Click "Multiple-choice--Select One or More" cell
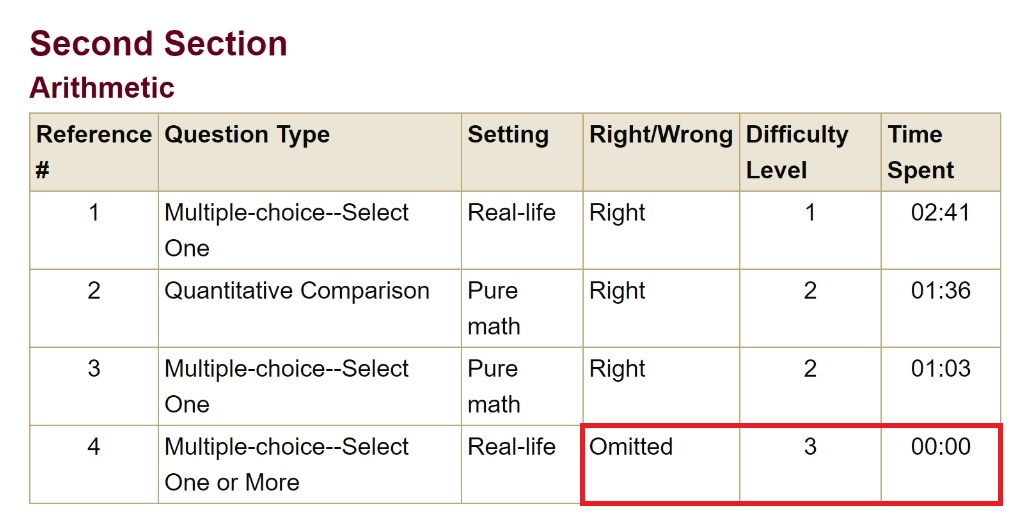This screenshot has width=1019, height=528. 286,464
